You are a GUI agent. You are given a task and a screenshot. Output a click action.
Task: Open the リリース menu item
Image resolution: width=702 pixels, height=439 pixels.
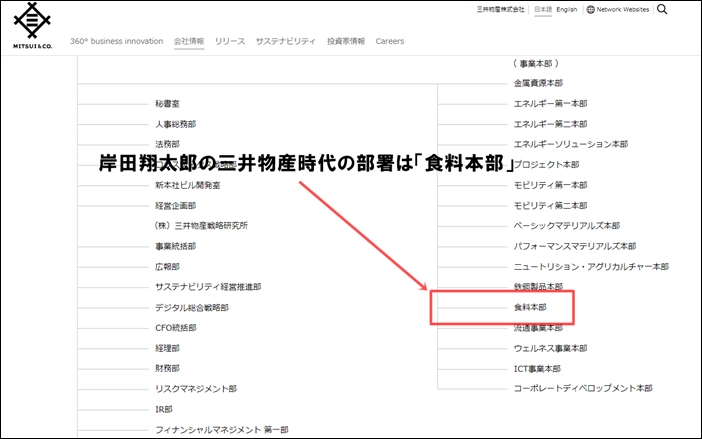[x=230, y=41]
